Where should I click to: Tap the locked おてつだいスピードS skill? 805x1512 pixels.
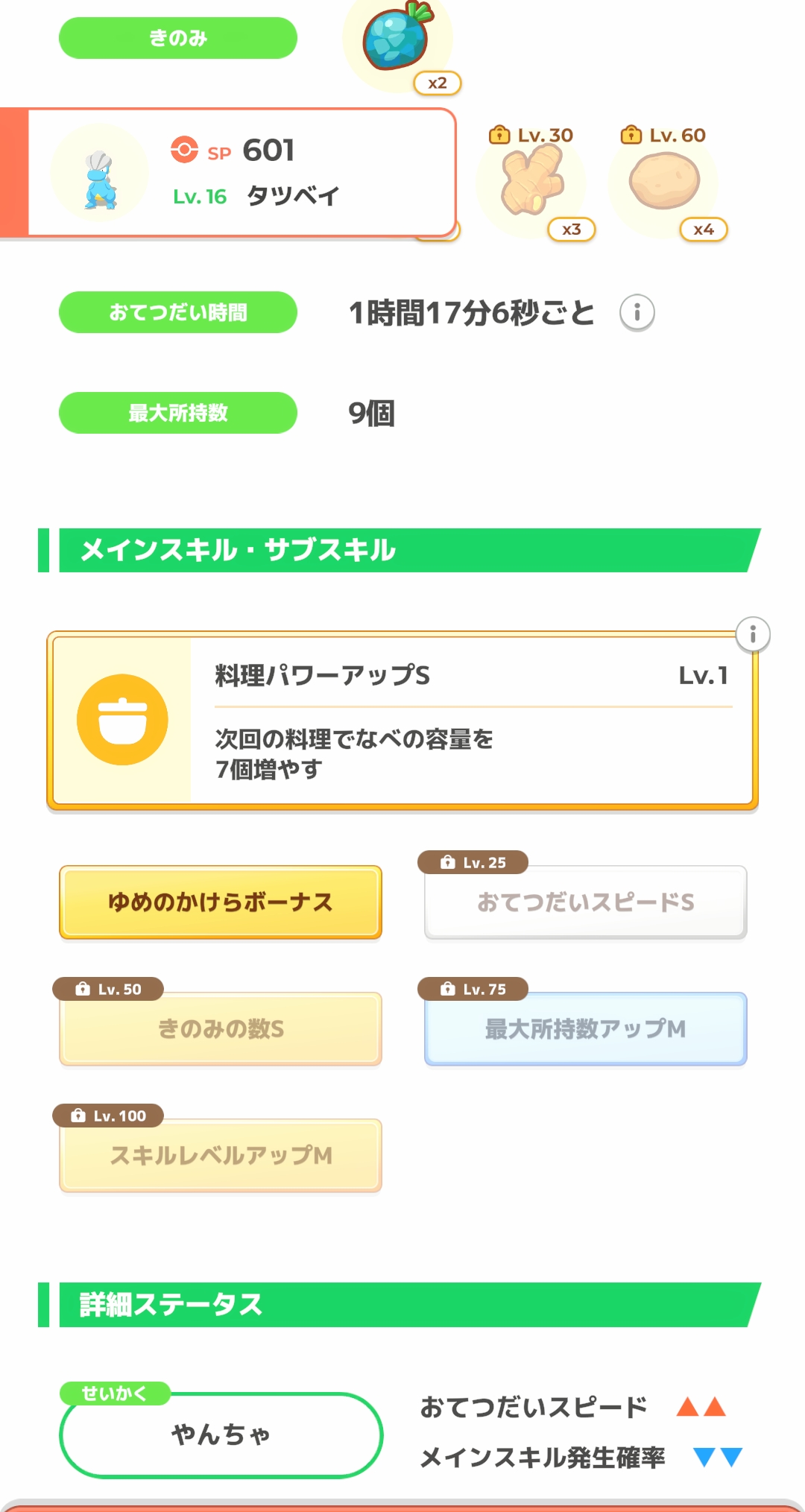[585, 902]
